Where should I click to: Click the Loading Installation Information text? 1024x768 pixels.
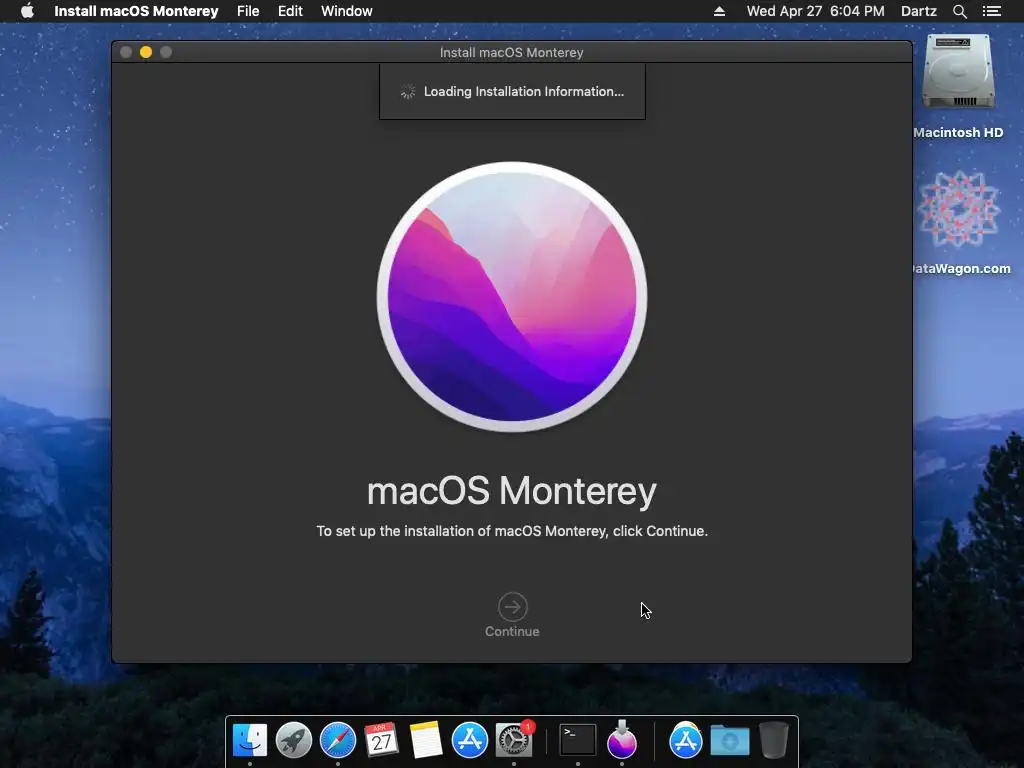524,91
